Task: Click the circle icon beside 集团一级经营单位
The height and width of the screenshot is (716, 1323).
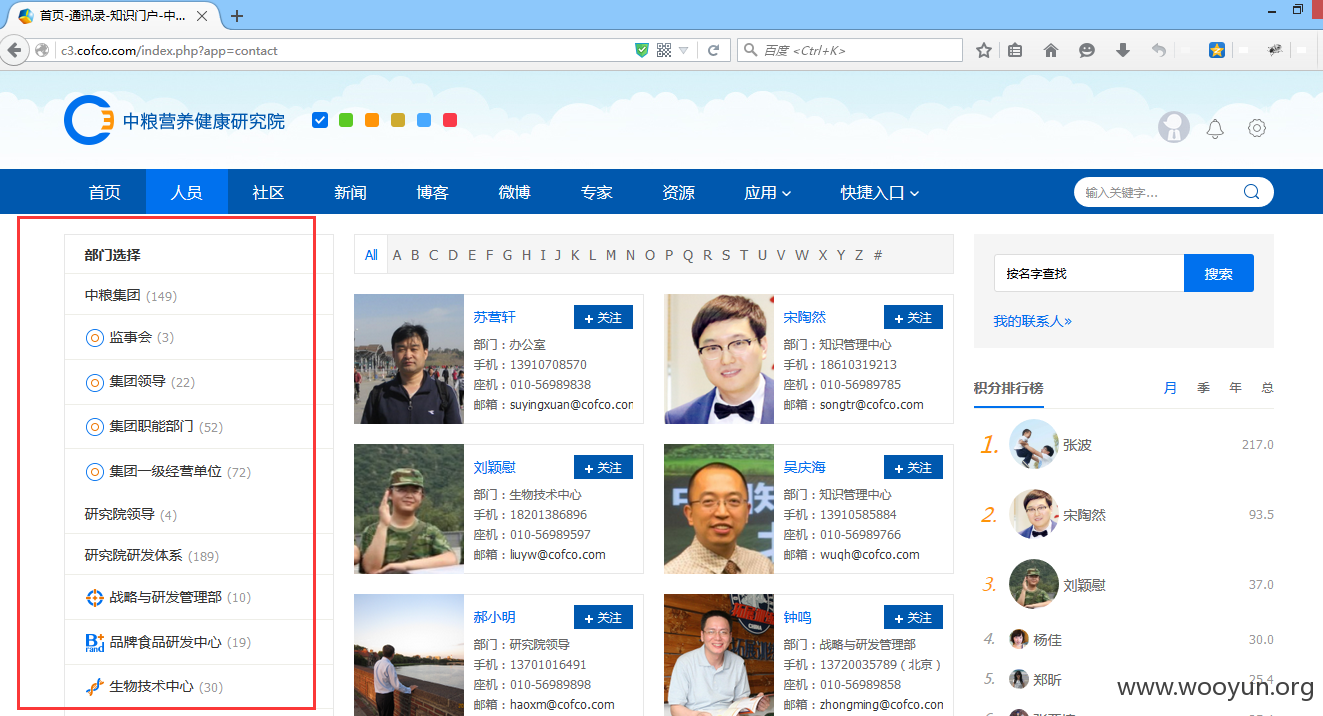Action: [x=95, y=471]
